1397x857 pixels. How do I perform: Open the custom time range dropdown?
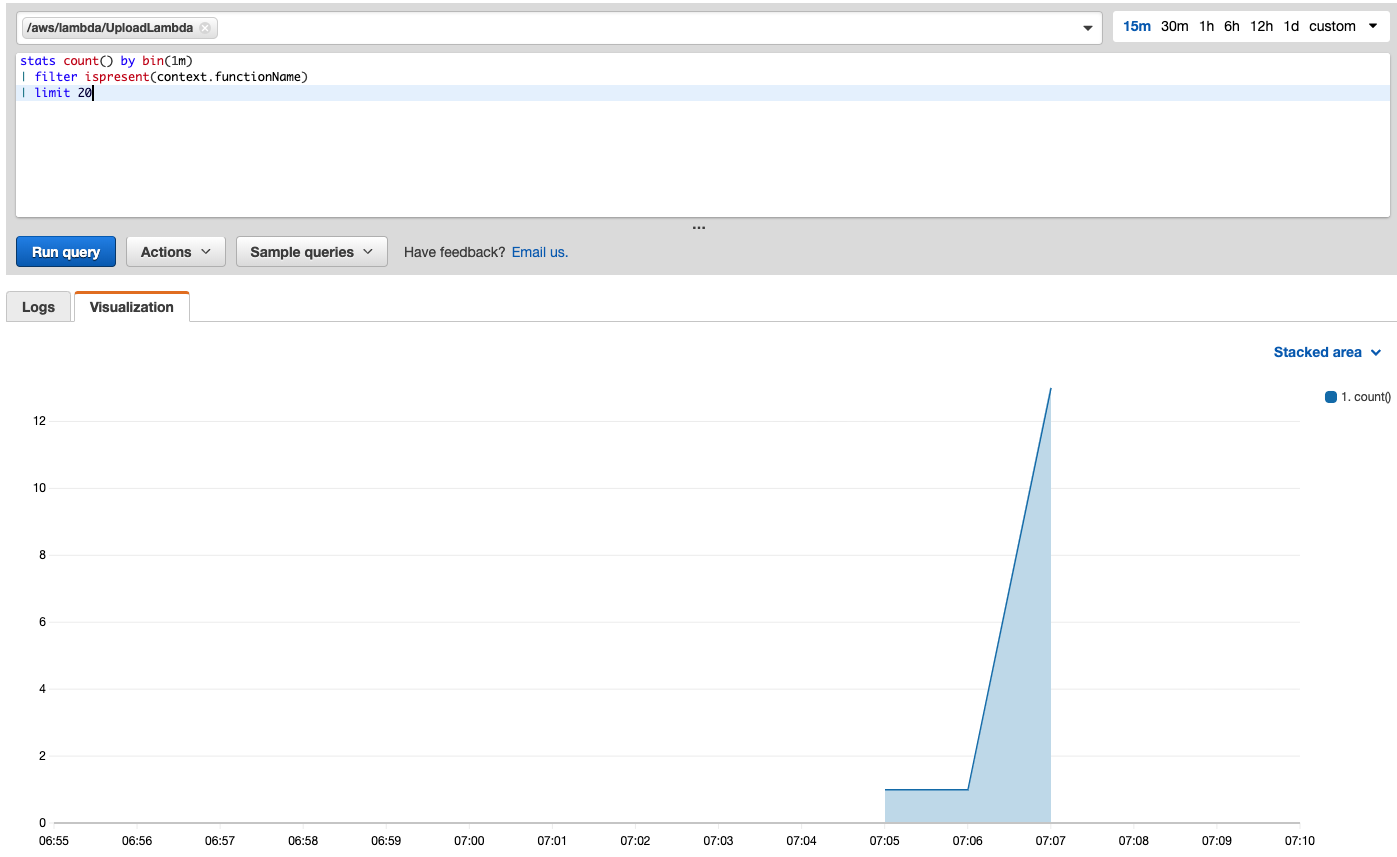click(1343, 27)
